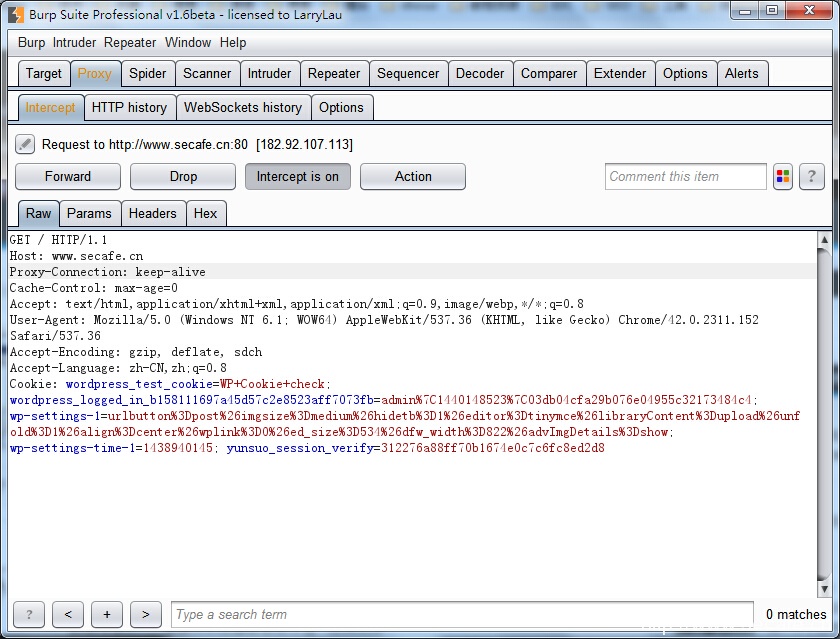Click the 0 matches search result label
This screenshot has width=840, height=639.
coord(796,614)
